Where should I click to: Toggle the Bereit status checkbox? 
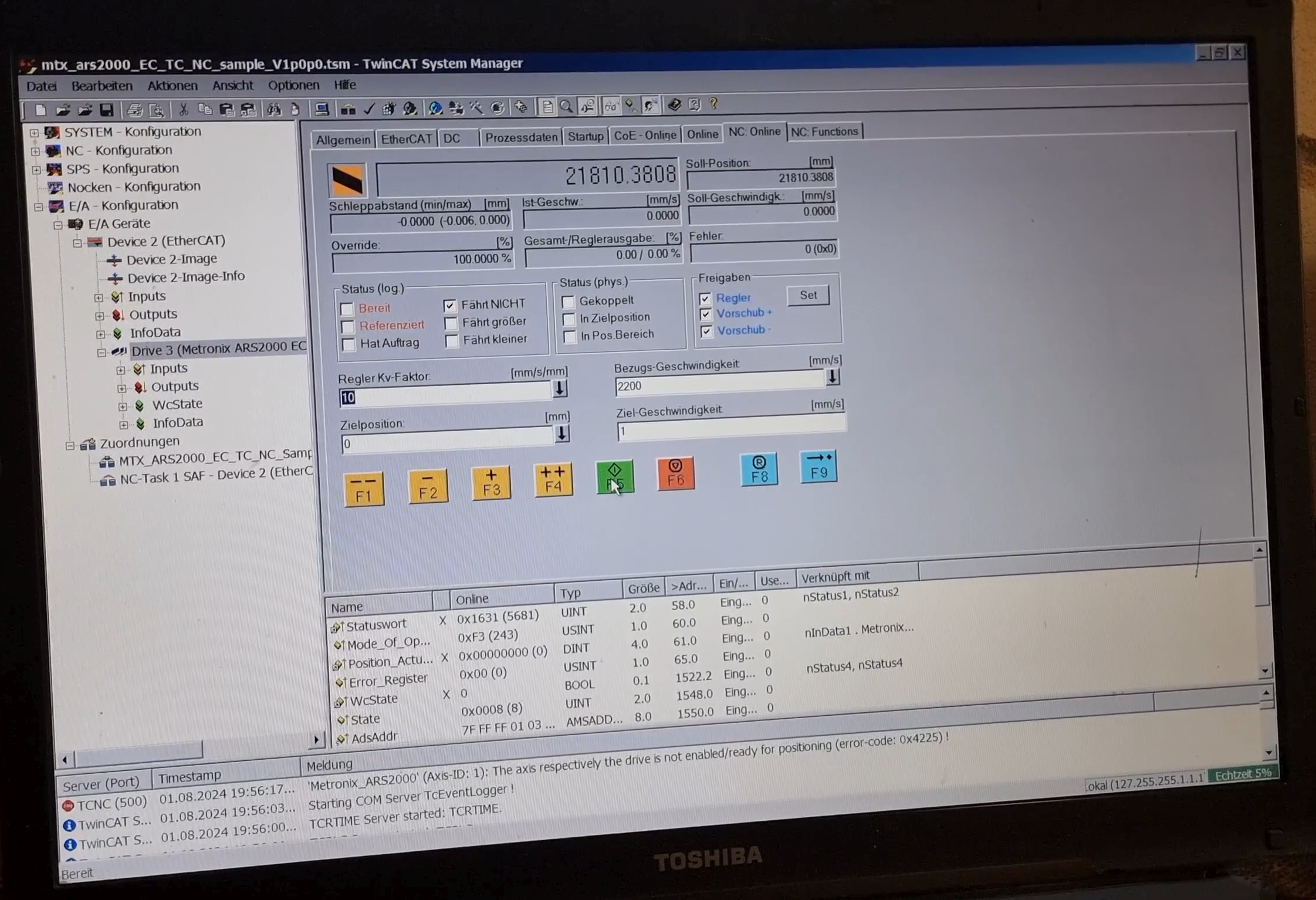[347, 309]
